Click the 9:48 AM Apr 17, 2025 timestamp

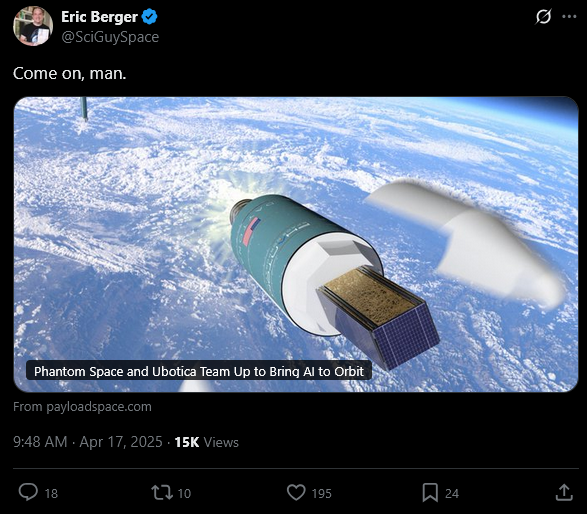click(x=88, y=442)
